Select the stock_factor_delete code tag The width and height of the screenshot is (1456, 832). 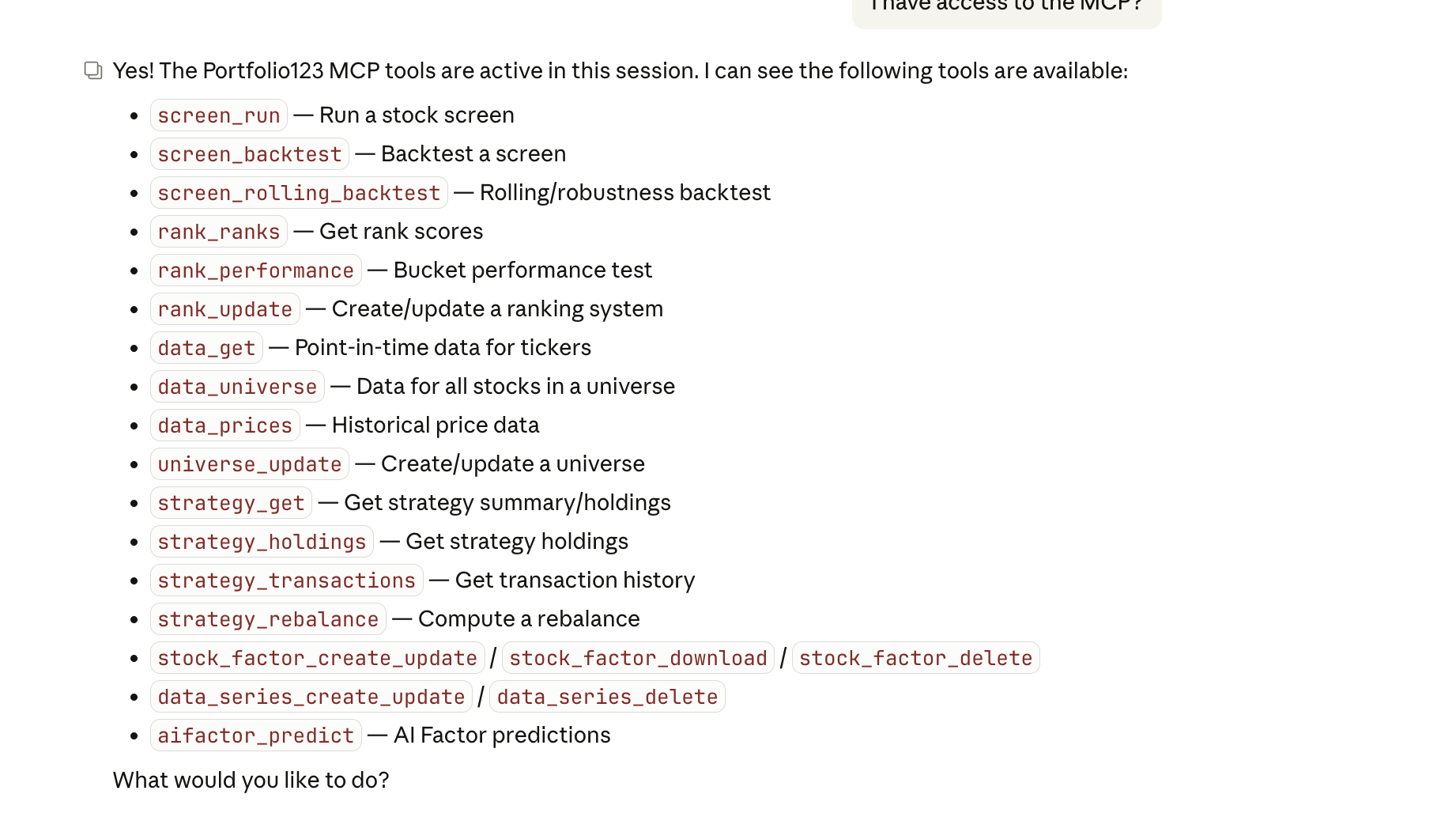[x=916, y=658]
